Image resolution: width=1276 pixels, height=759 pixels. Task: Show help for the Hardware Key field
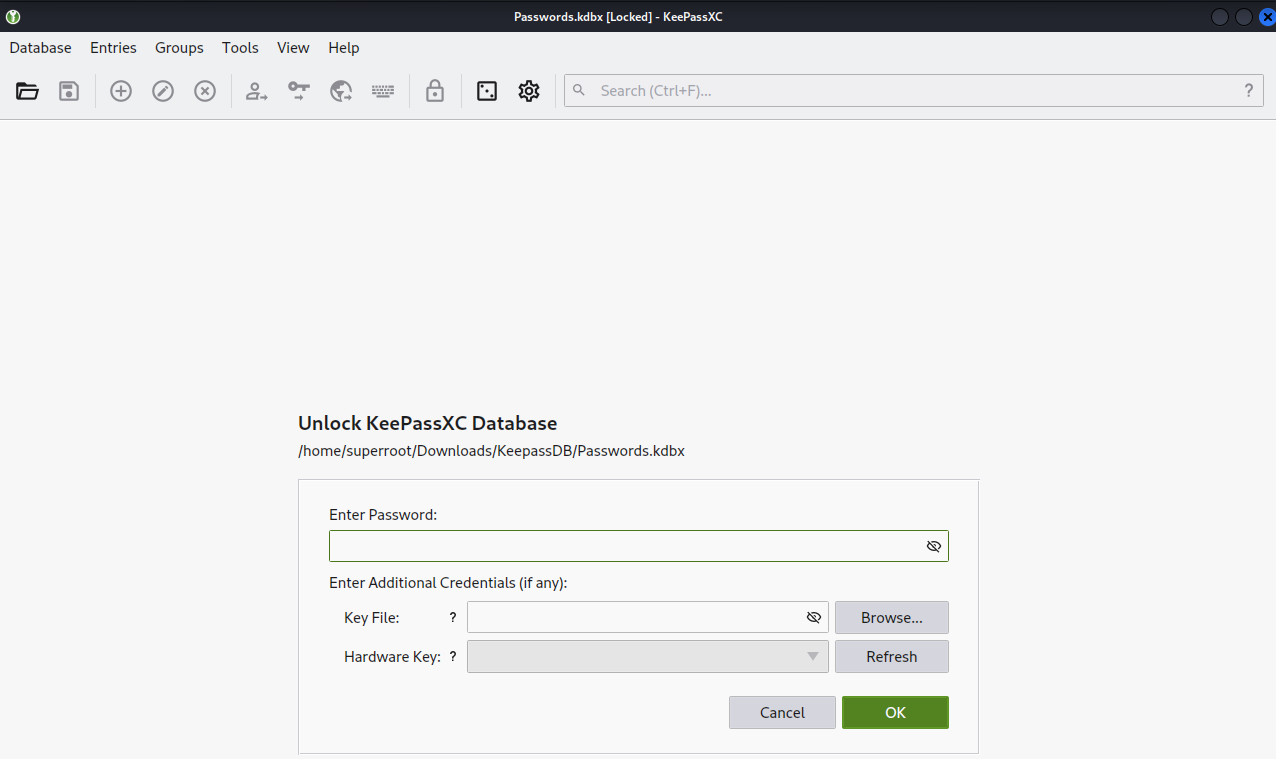click(453, 657)
